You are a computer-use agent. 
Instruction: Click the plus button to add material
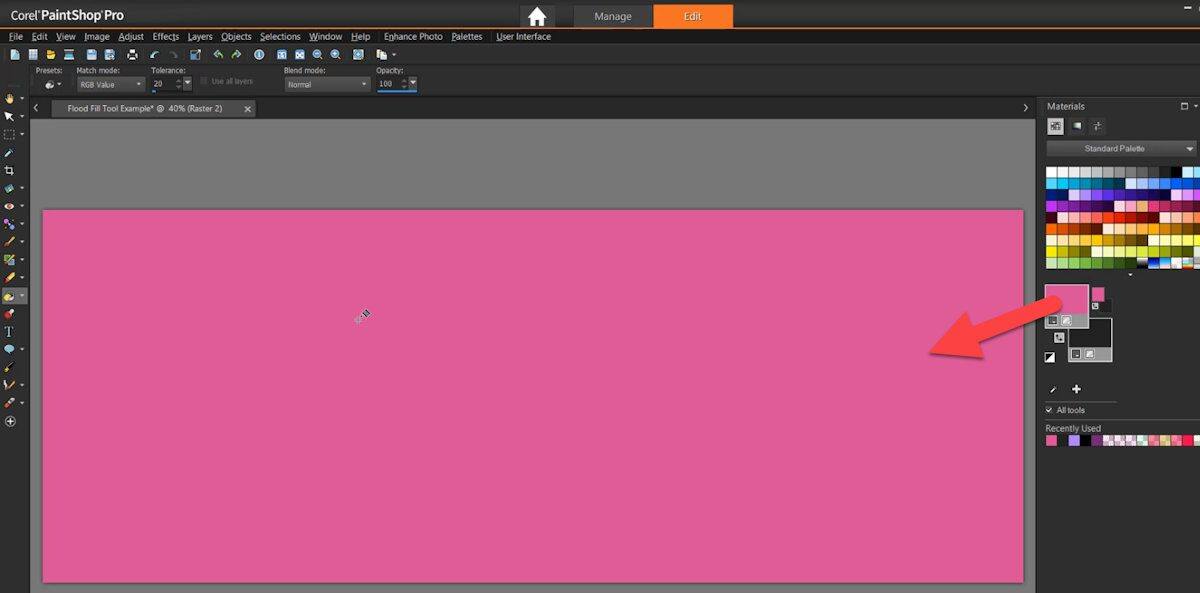(1077, 390)
